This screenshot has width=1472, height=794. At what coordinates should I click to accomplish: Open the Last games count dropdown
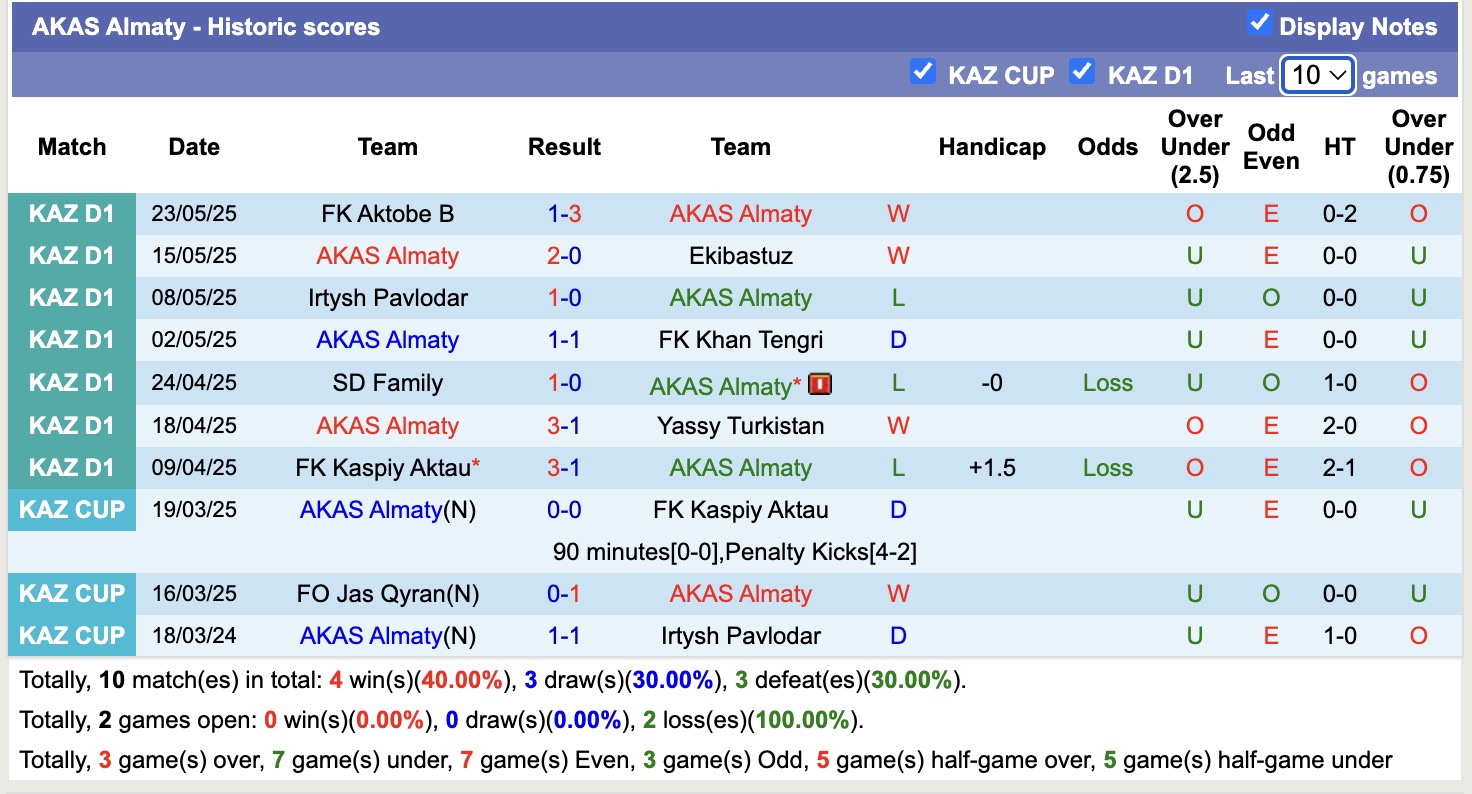point(1317,74)
